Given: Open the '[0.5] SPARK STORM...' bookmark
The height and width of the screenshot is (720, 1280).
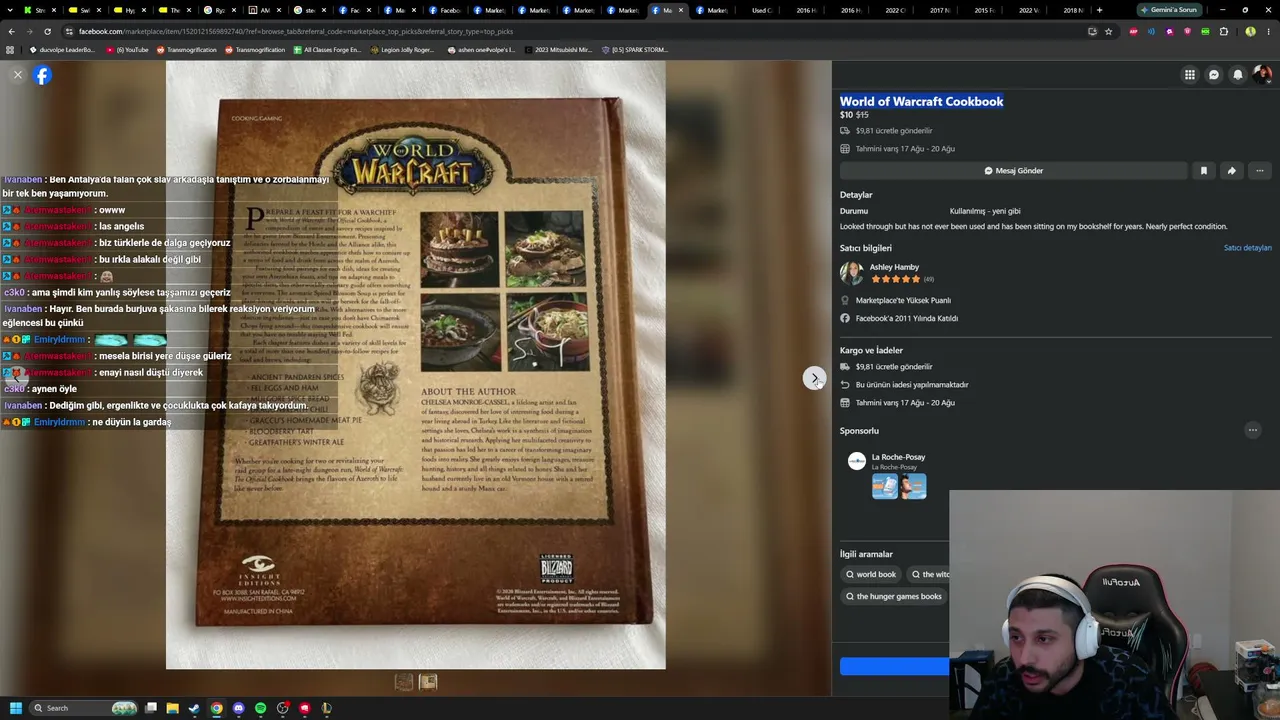Looking at the screenshot, I should click(x=634, y=49).
